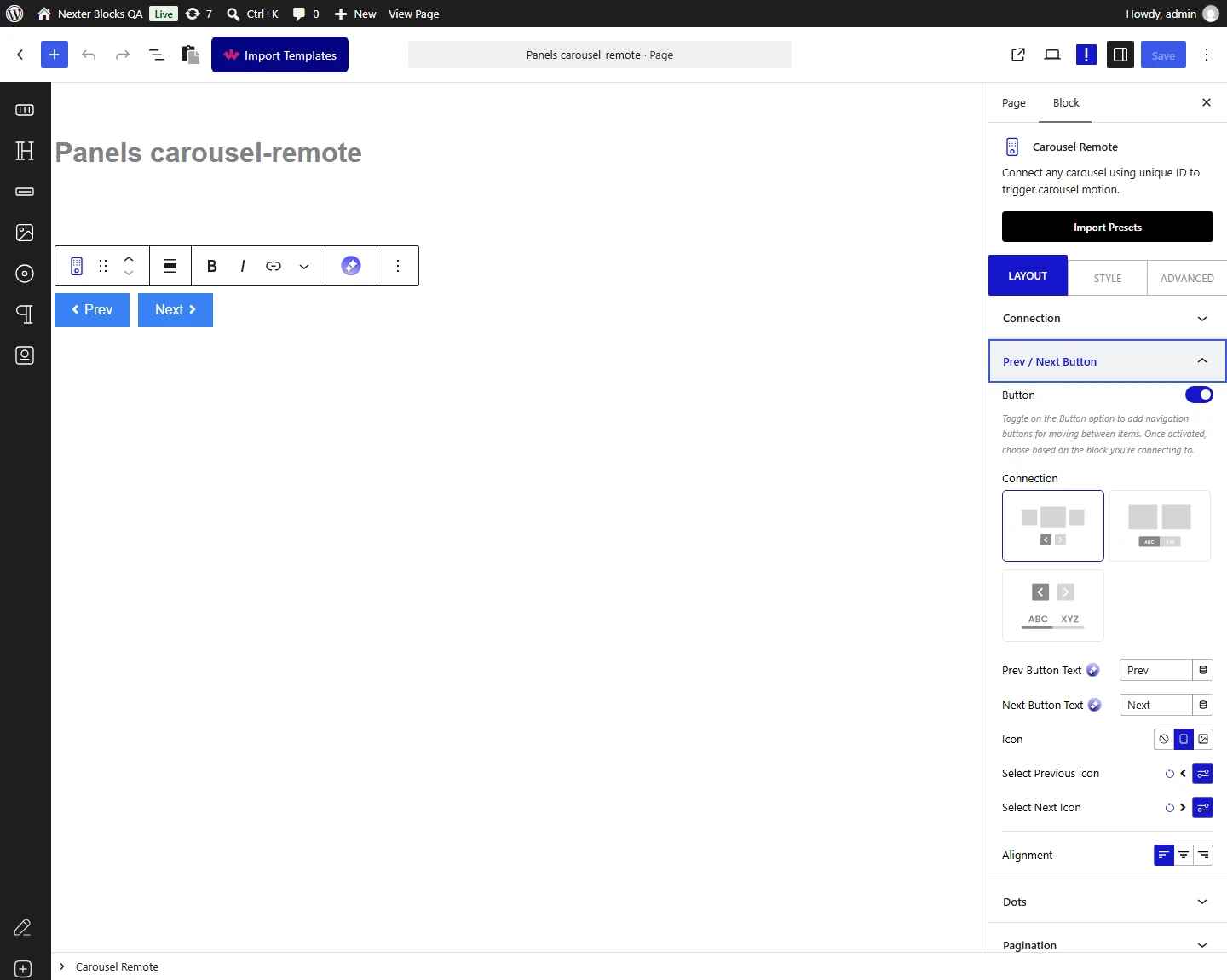The image size is (1227, 980).
Task: Click the Redo arrow in top toolbar
Action: [x=123, y=55]
